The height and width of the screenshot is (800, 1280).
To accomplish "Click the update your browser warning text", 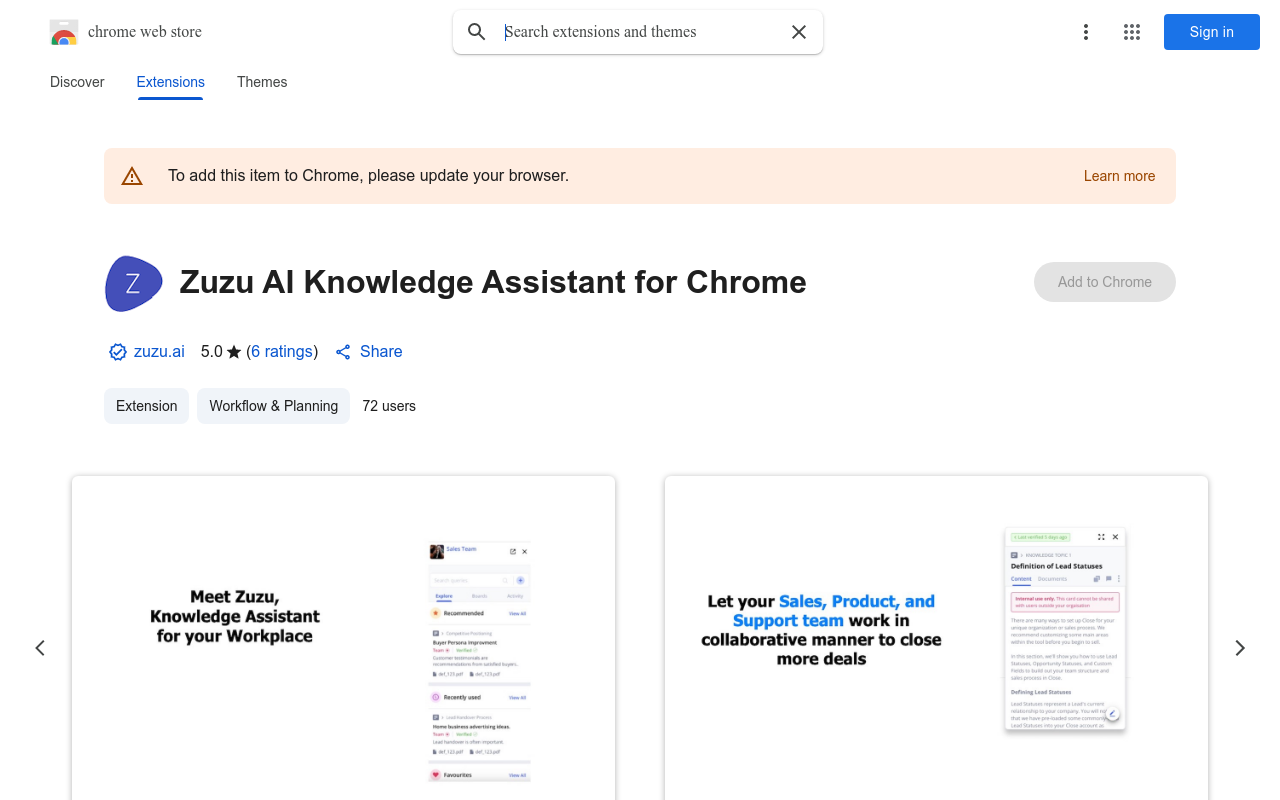I will click(368, 176).
